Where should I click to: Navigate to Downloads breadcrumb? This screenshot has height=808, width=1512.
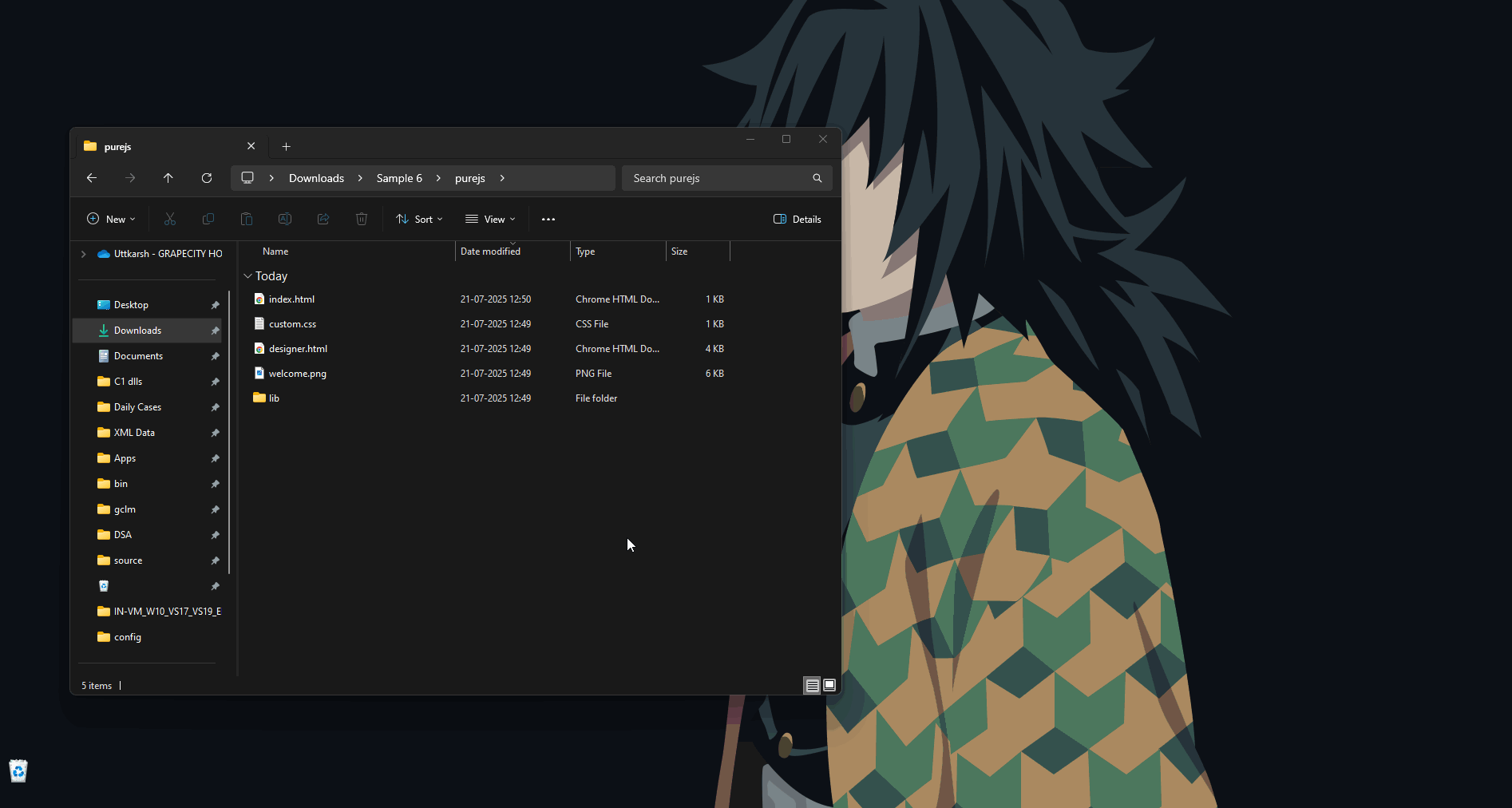click(x=316, y=178)
